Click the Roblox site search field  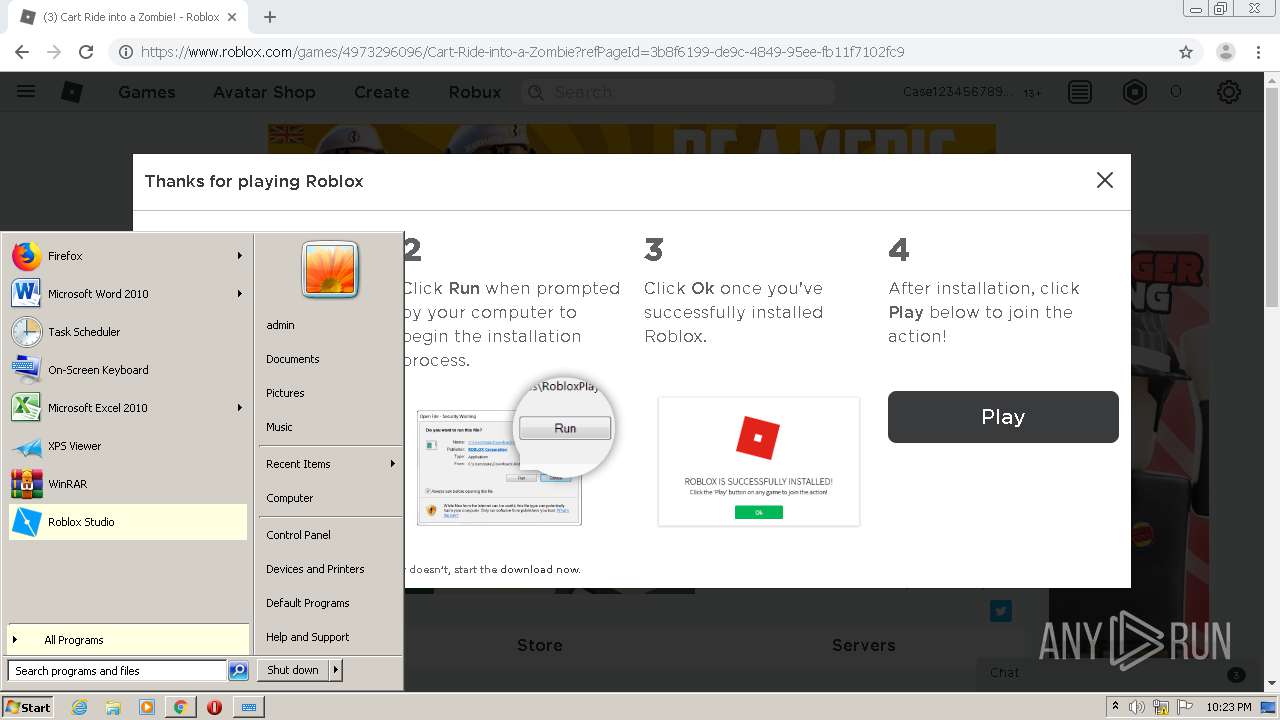[678, 92]
